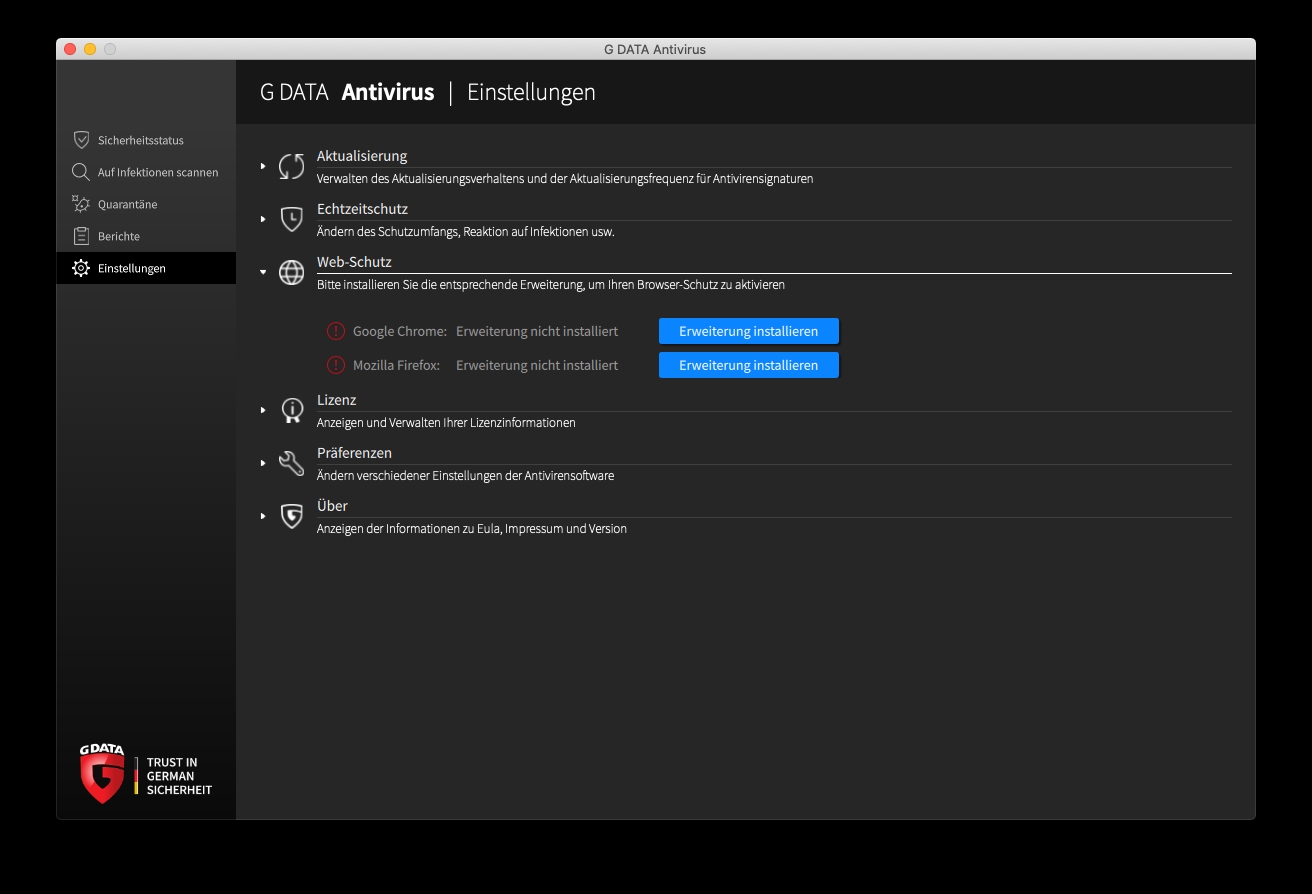Click the Web-Schutz heading

(x=354, y=262)
